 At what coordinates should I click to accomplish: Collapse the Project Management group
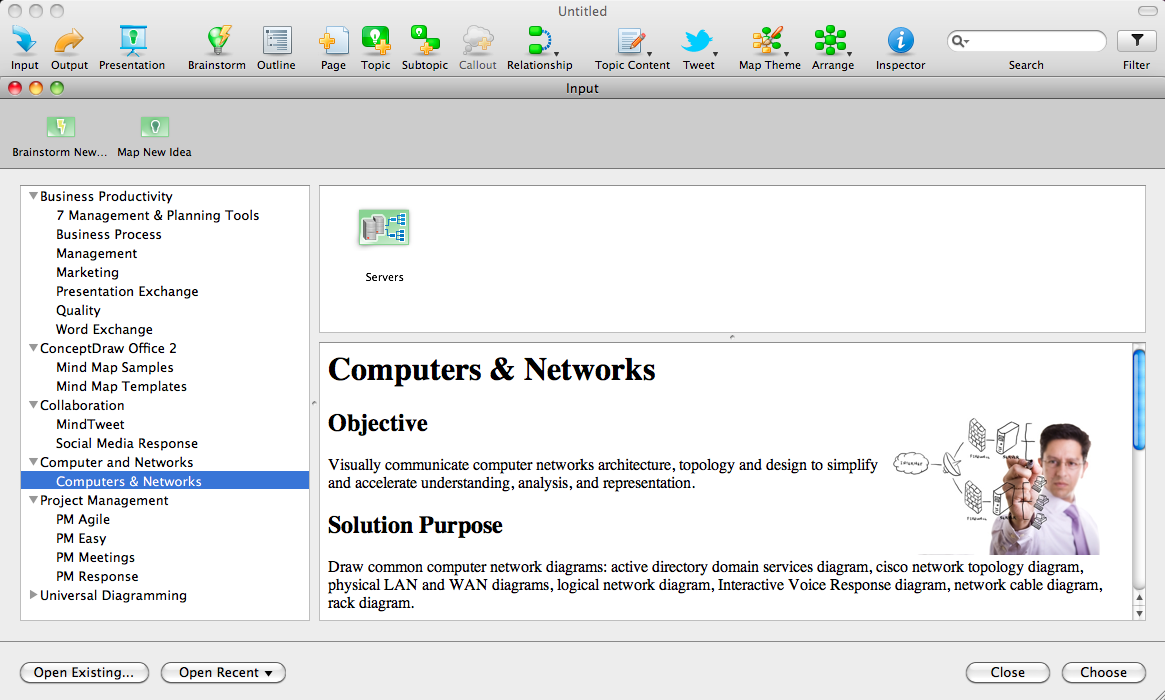coord(33,500)
